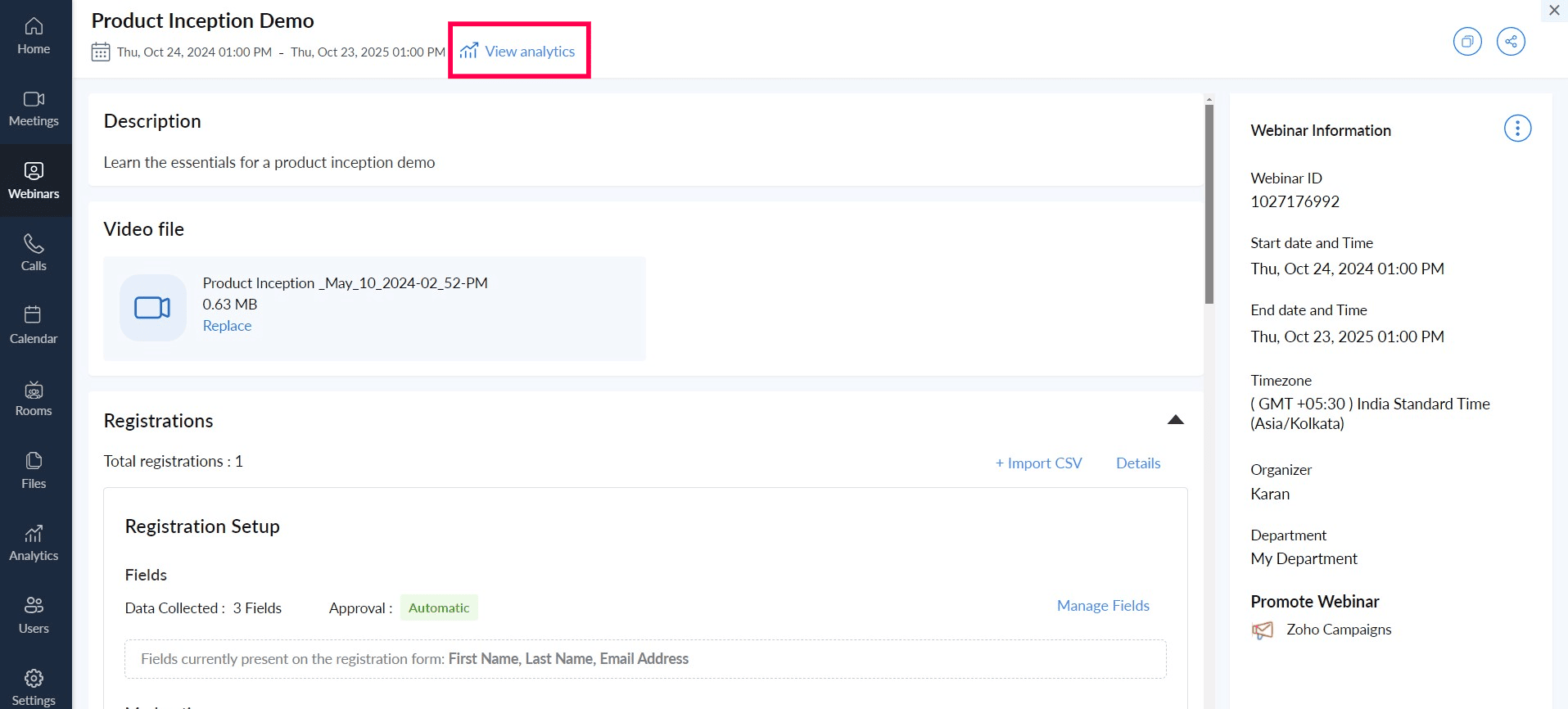Open Analytics from the sidebar
Screen dimensions: 1568x709
click(x=34, y=544)
